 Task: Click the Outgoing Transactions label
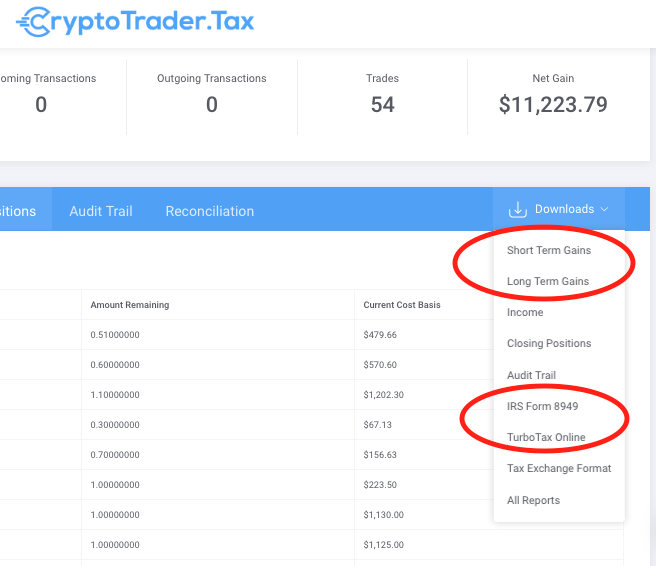(x=212, y=78)
